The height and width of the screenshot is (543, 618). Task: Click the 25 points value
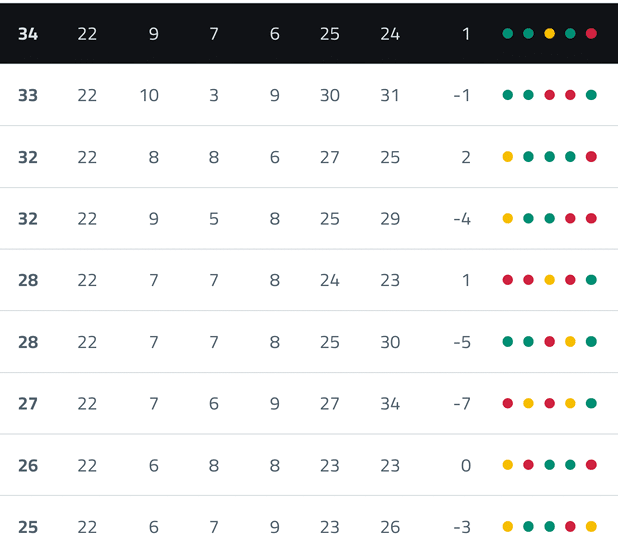(x=28, y=527)
